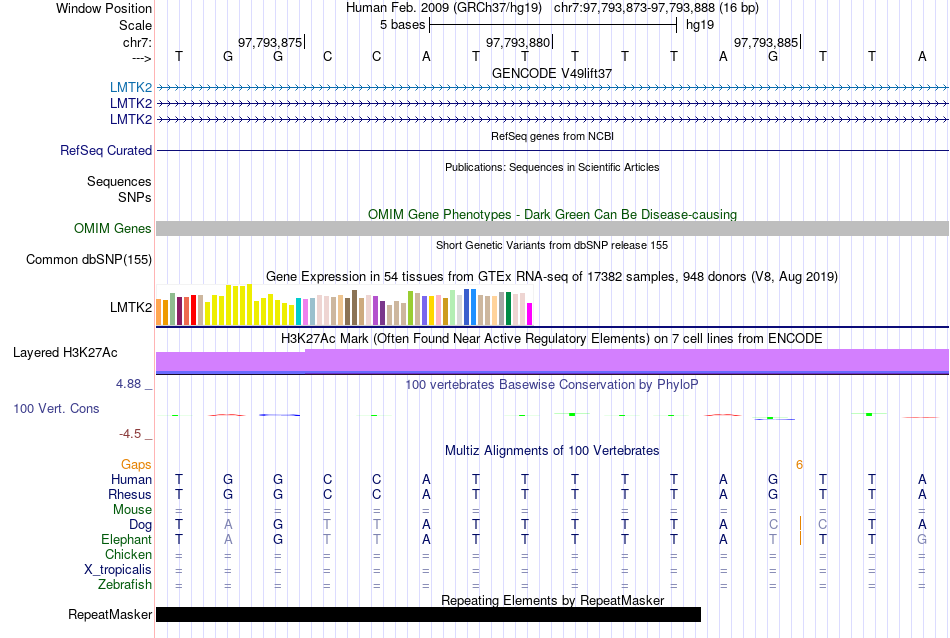Click Repeating Elements by RepeatMasker title
Image resolution: width=950 pixels, height=638 pixels.
tap(552, 600)
